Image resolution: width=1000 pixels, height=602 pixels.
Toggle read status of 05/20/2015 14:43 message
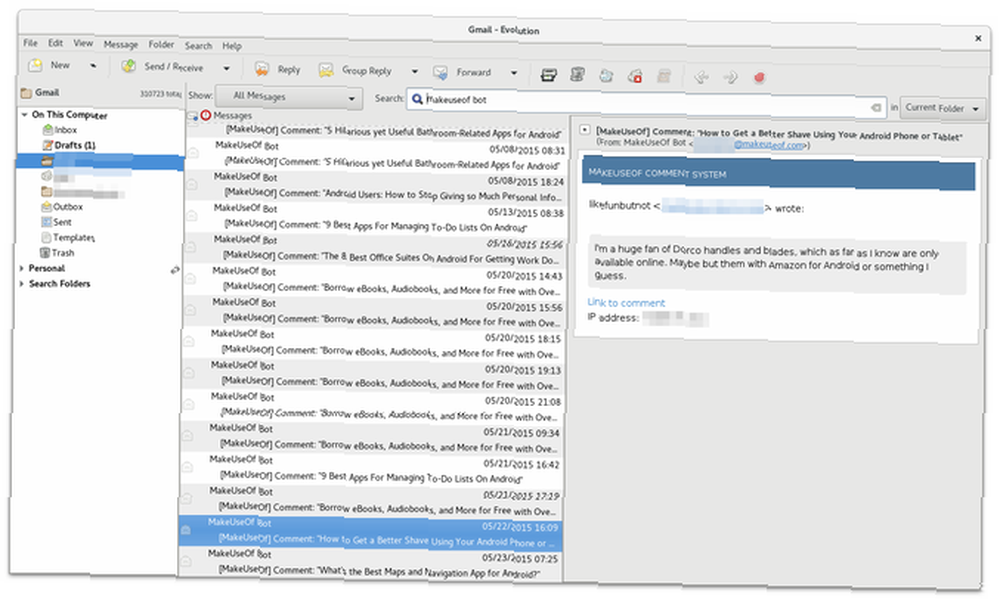pos(190,279)
